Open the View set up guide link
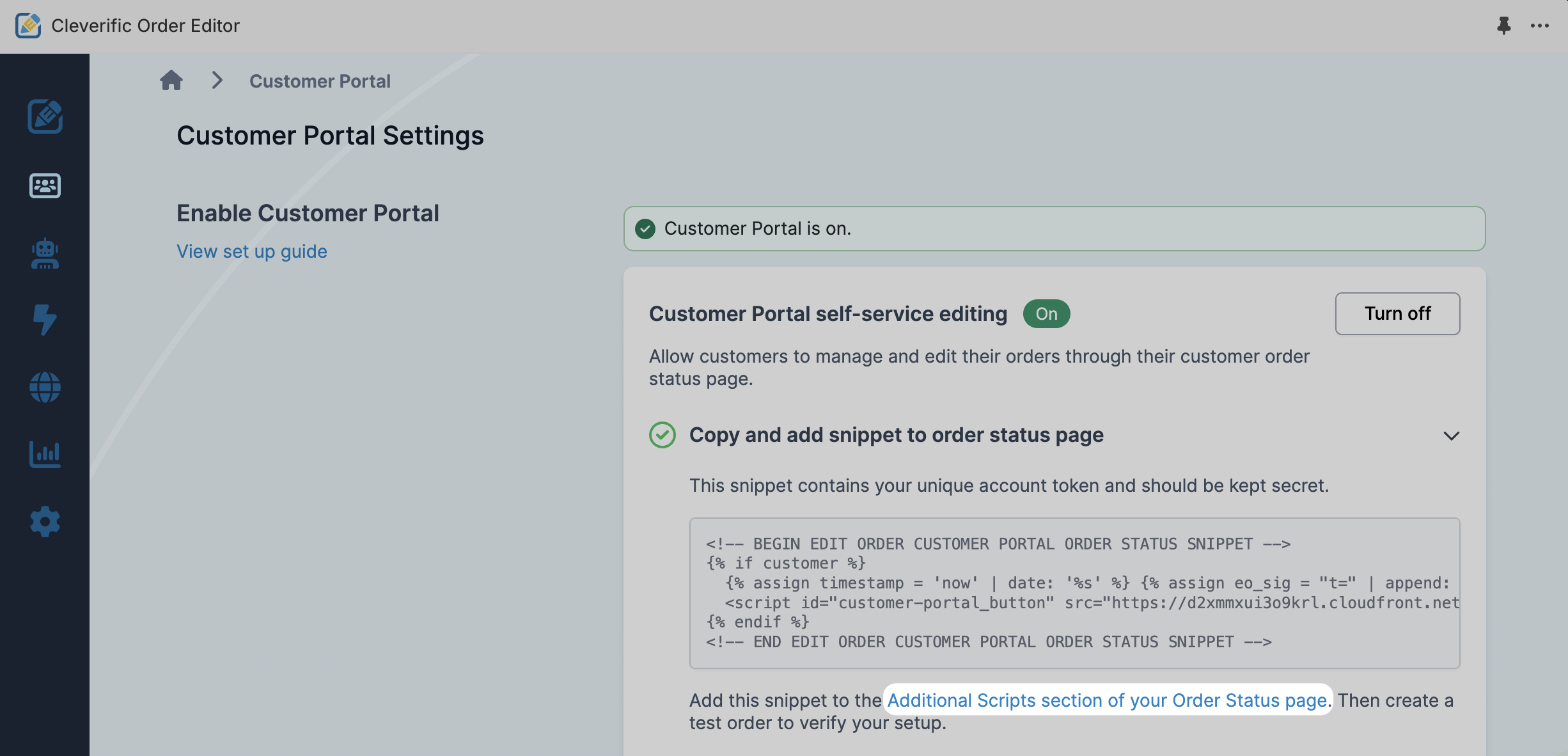 [252, 251]
